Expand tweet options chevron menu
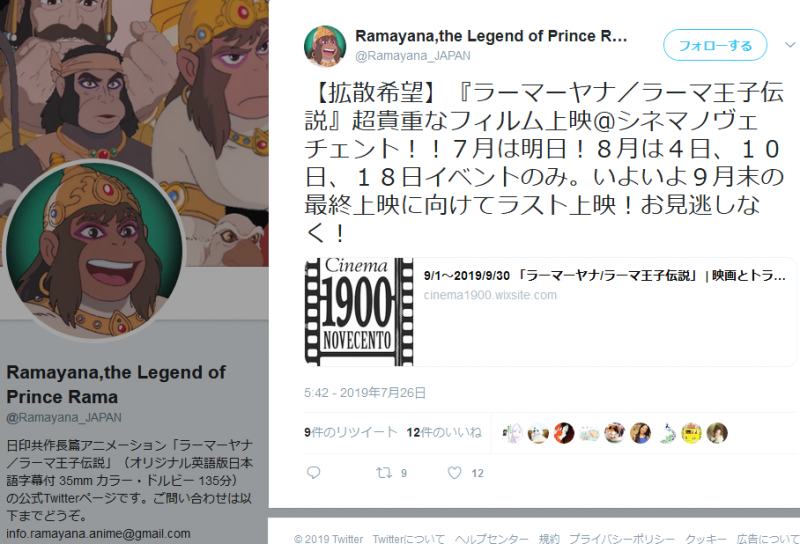This screenshot has height=544, width=800. 790,45
